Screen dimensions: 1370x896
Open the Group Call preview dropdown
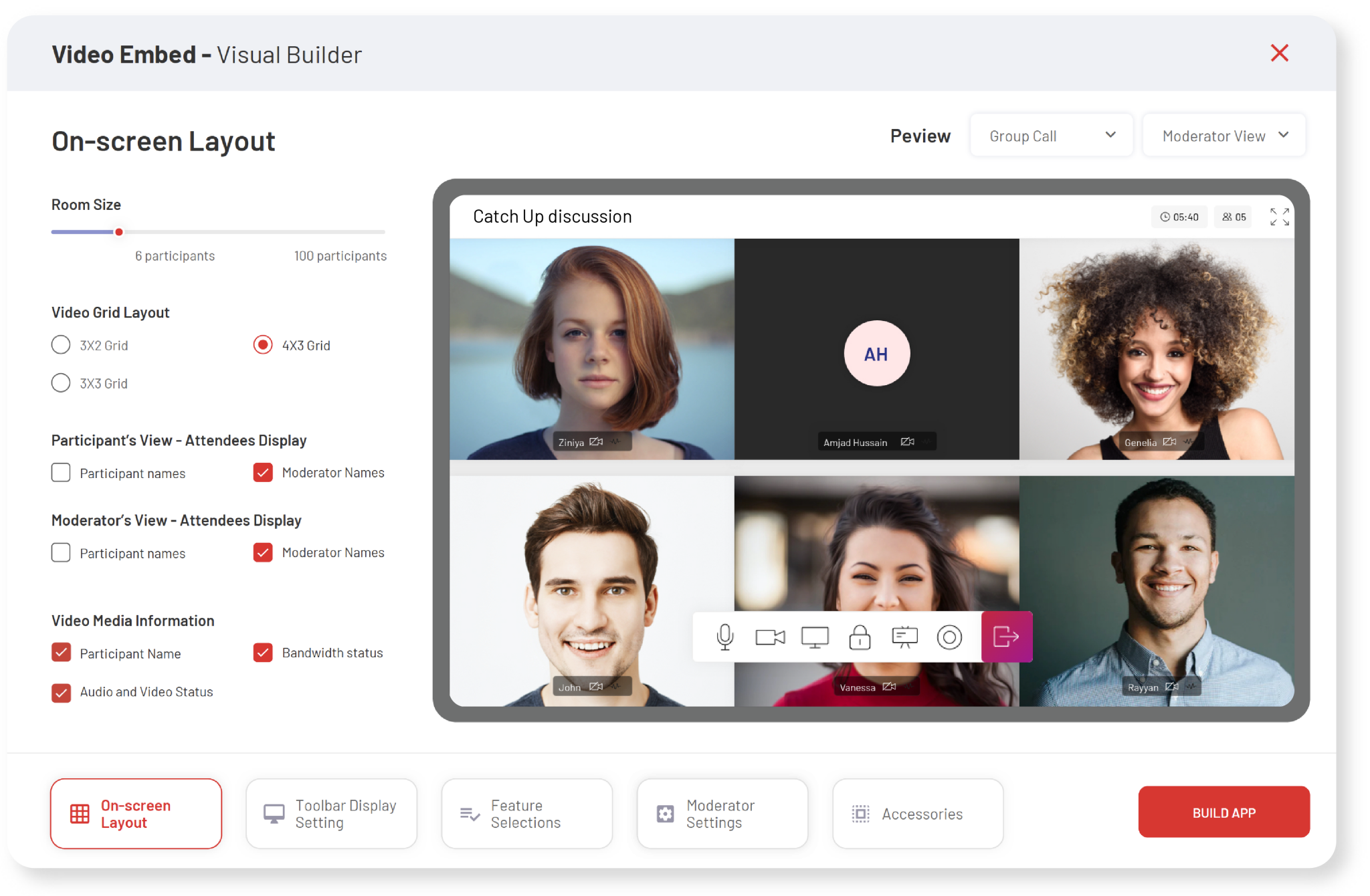[1050, 135]
